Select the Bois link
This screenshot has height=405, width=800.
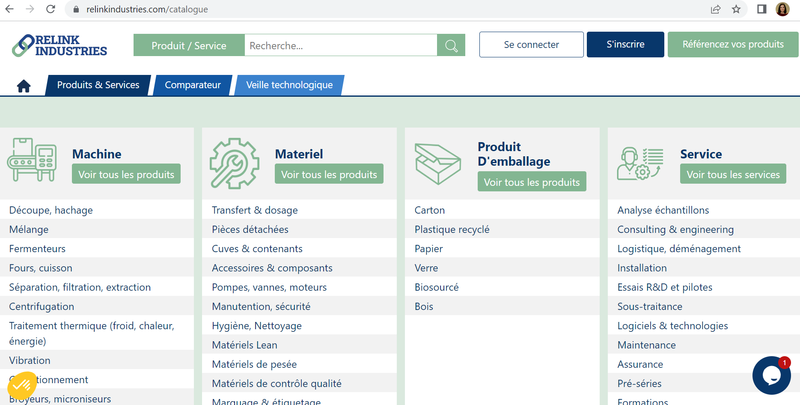[x=423, y=307]
